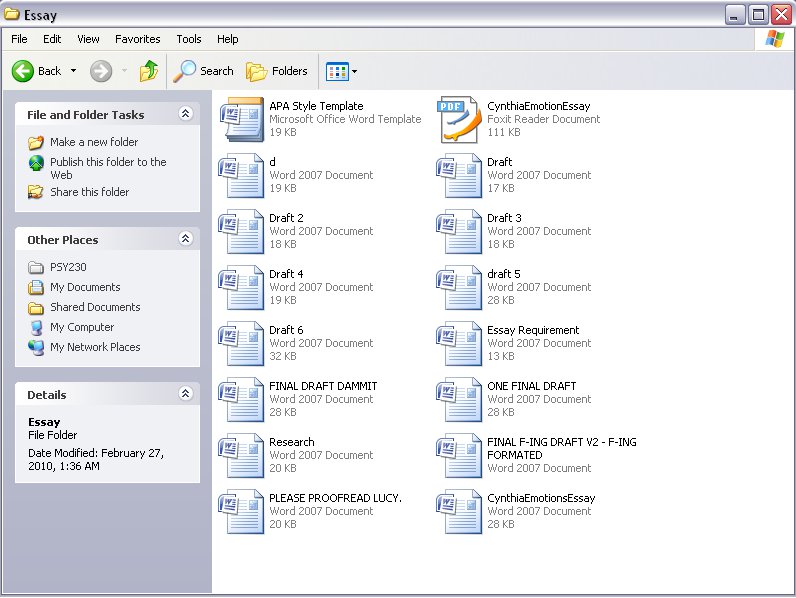Select the FINAL DRAFT DAMMIT document icon
The image size is (796, 598).
[x=240, y=399]
